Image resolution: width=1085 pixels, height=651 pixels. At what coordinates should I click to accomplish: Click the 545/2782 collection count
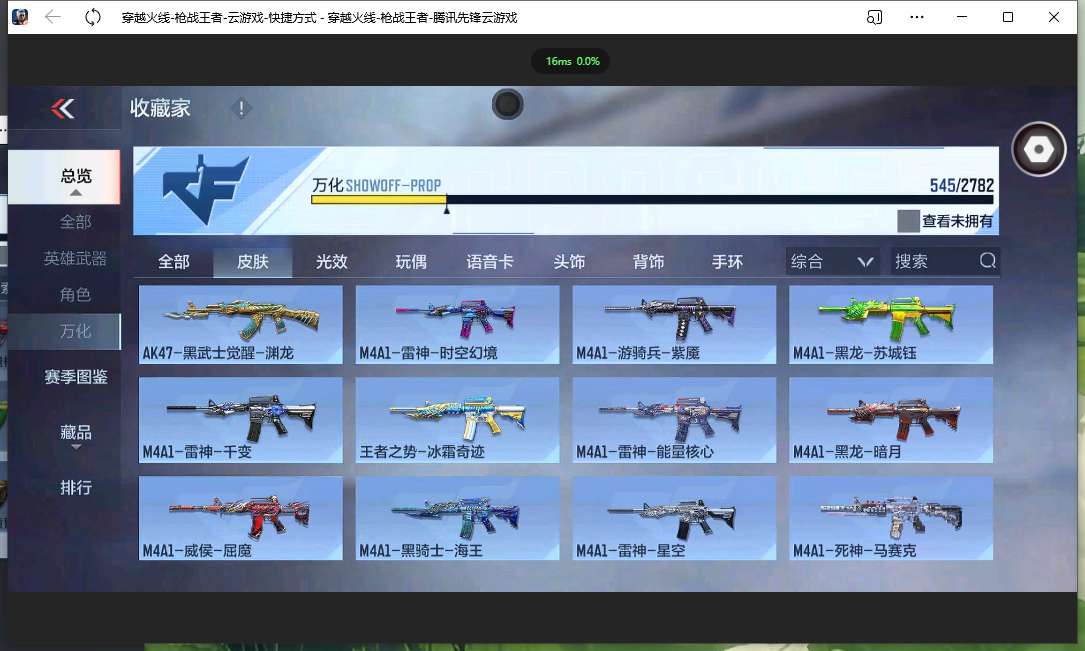(961, 185)
